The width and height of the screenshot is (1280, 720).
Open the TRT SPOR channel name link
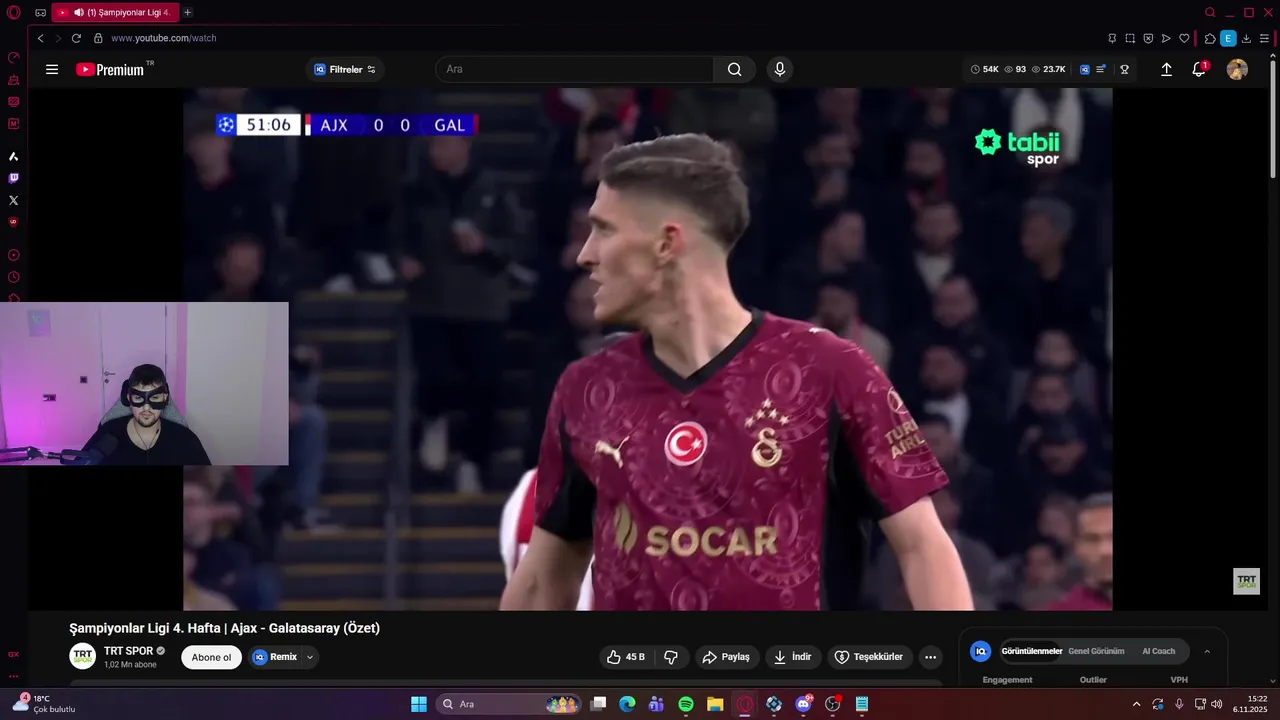coord(128,651)
